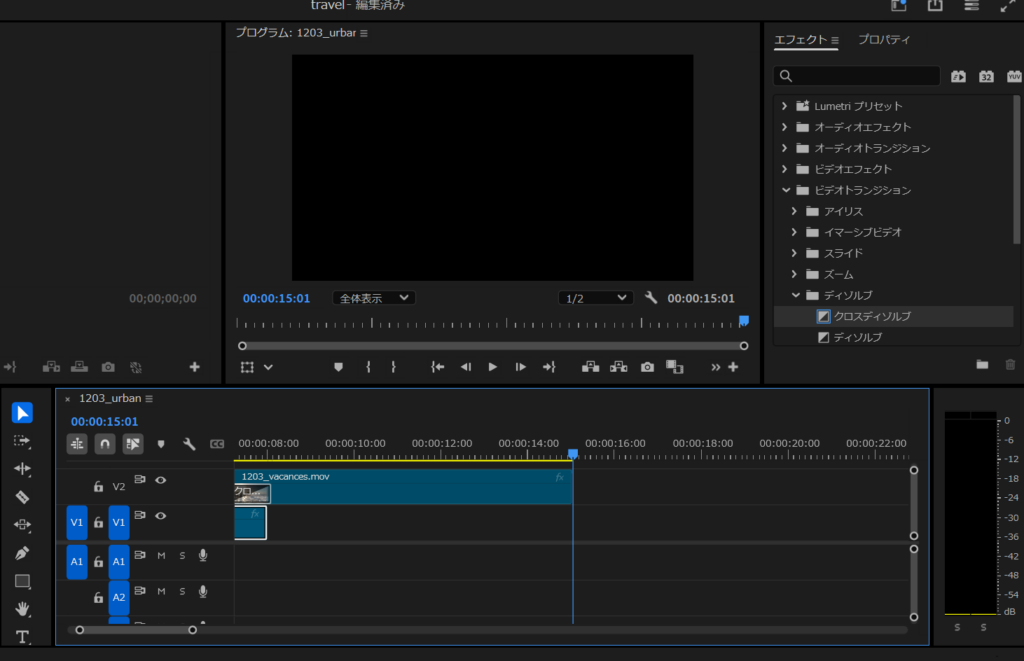
Task: Toggle lock on the V2 track
Action: [98, 487]
